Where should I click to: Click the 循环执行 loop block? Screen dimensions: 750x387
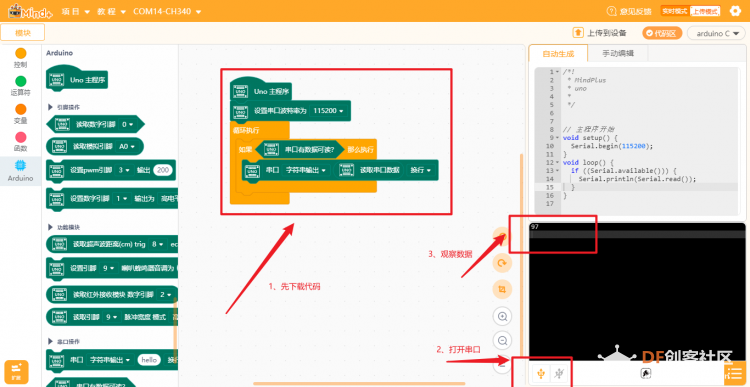tap(246, 130)
